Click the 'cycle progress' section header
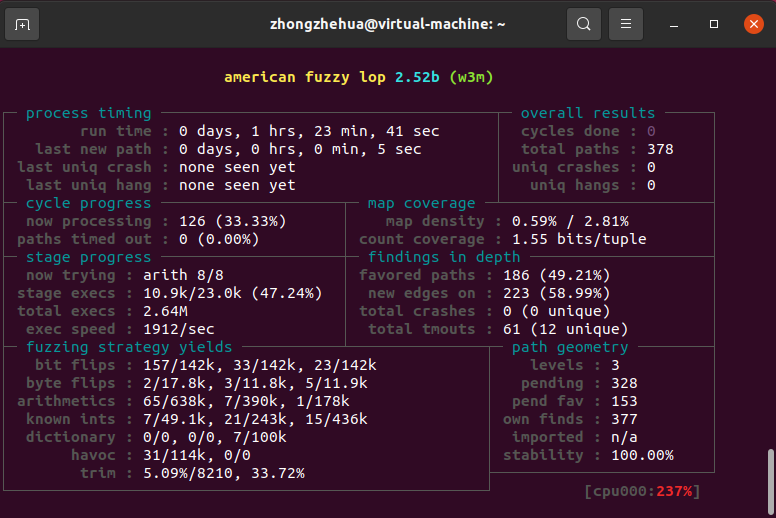Viewport: 776px width, 518px height. (x=88, y=203)
